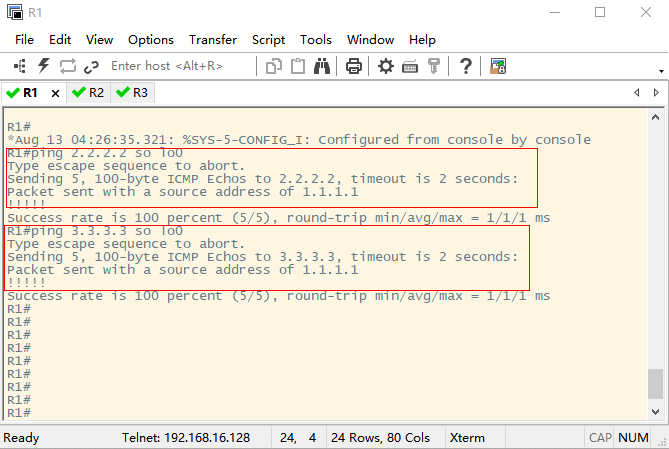Click the Print icon
Screen dimensions: 669x449
point(354,66)
